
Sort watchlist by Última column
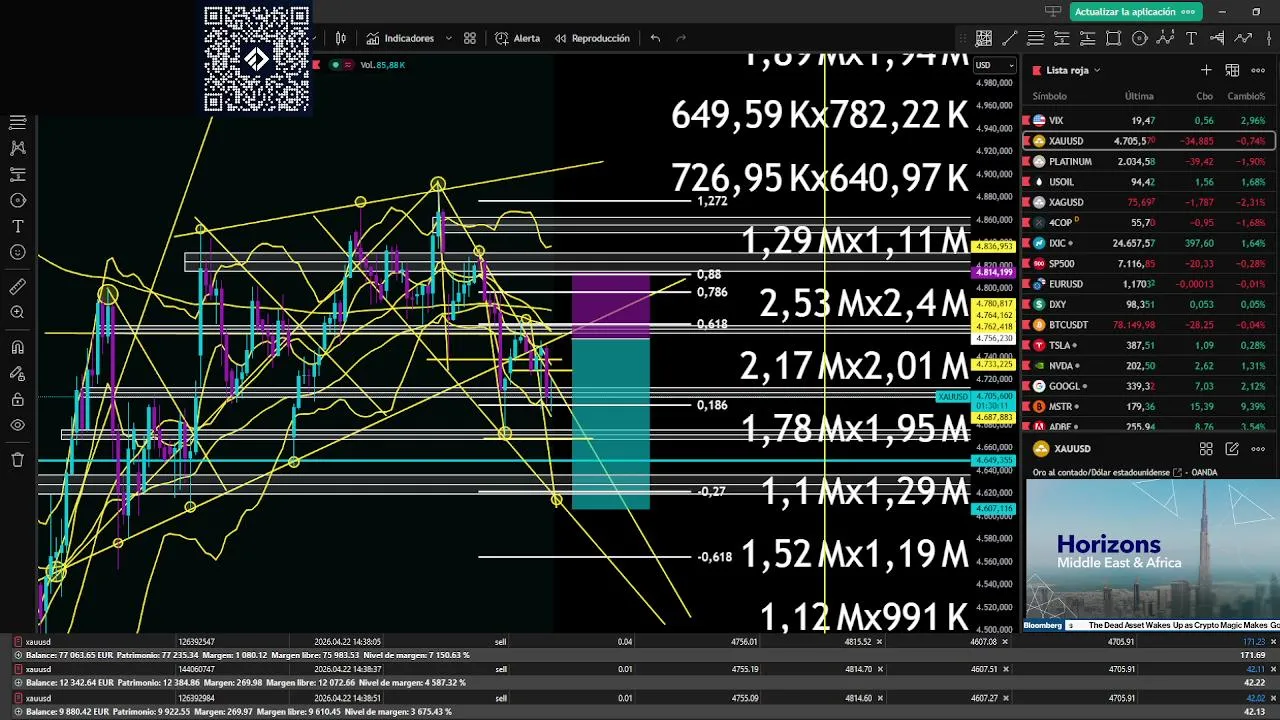[1139, 96]
